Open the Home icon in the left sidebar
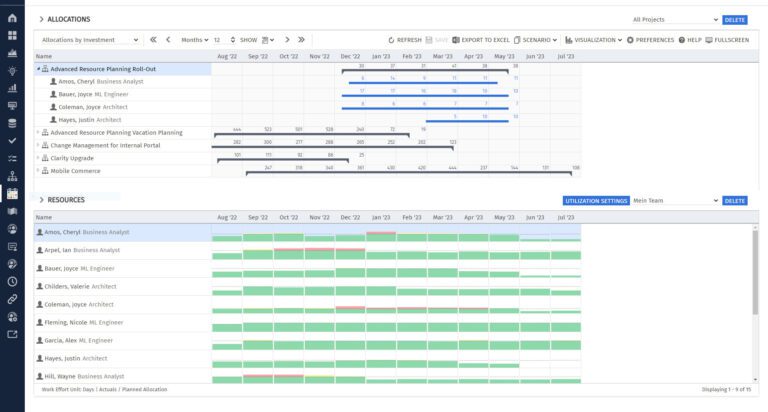The image size is (768, 412). tap(12, 17)
